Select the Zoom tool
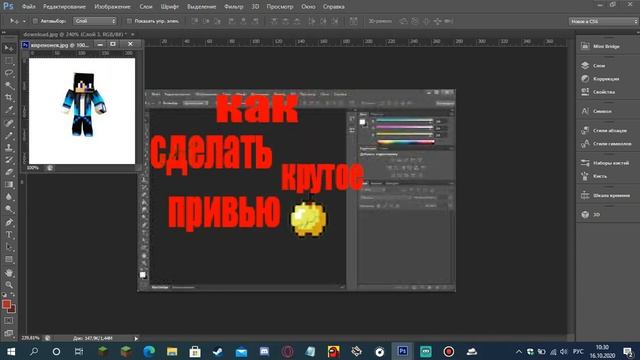Screen dimensions: 640x360 pyautogui.click(x=9, y=285)
